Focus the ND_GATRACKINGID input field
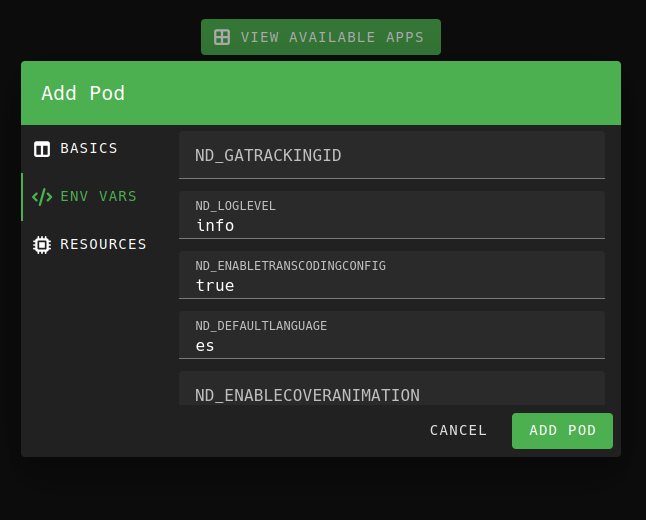 [392, 156]
